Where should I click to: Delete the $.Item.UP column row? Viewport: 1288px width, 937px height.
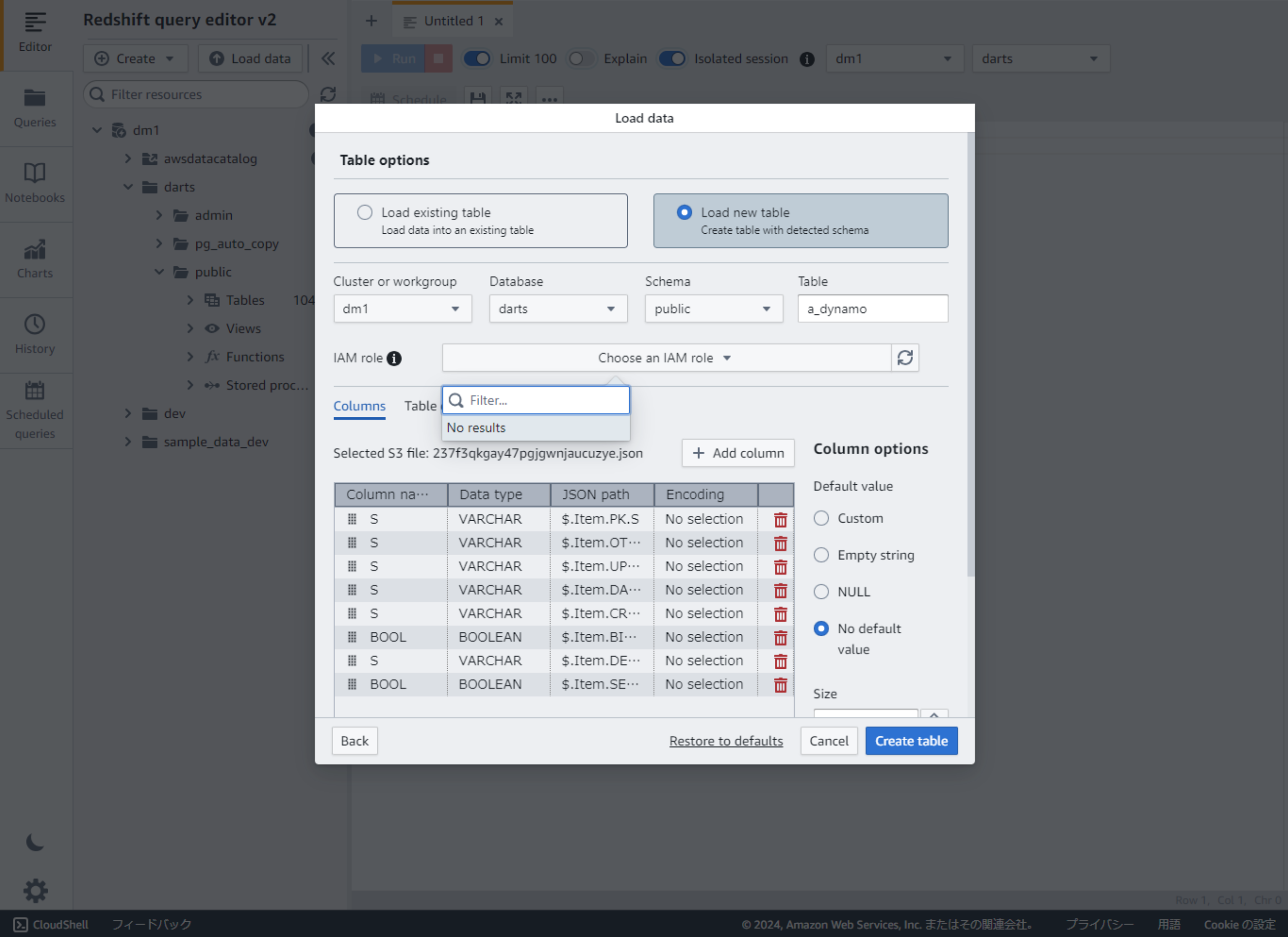pos(780,566)
